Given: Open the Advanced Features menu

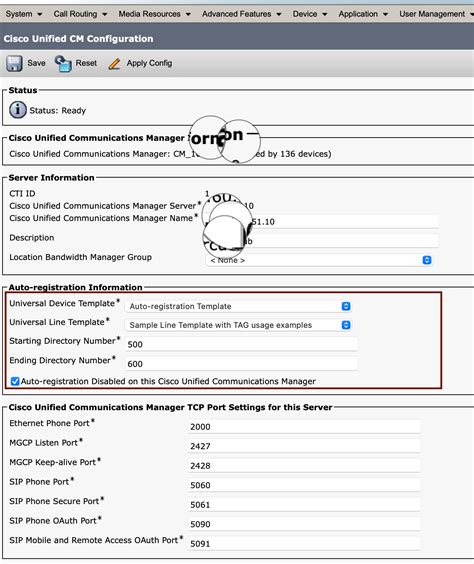Looking at the screenshot, I should [x=241, y=14].
